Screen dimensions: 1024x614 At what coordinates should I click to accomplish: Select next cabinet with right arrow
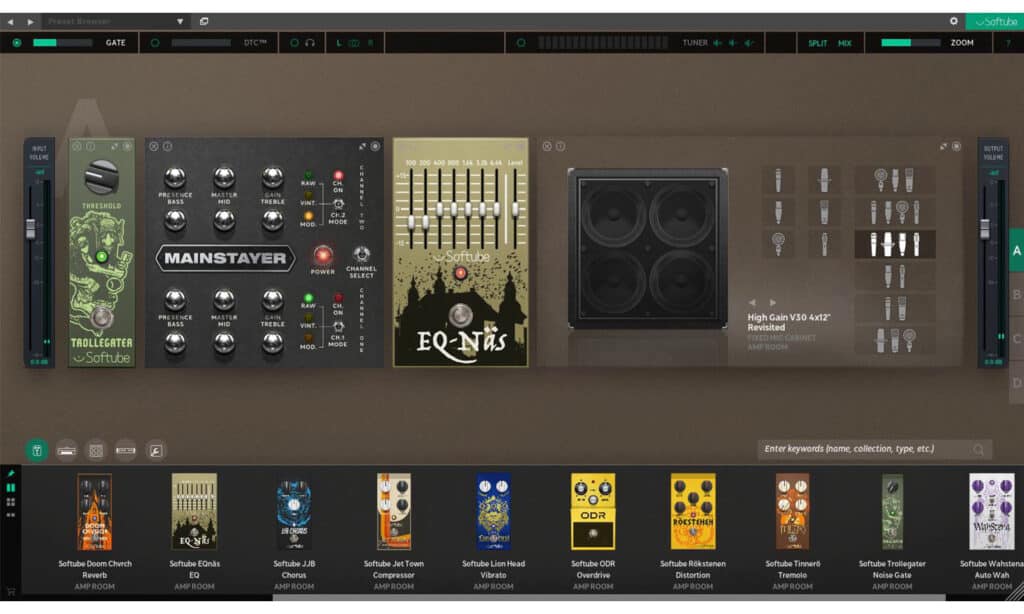coord(773,302)
